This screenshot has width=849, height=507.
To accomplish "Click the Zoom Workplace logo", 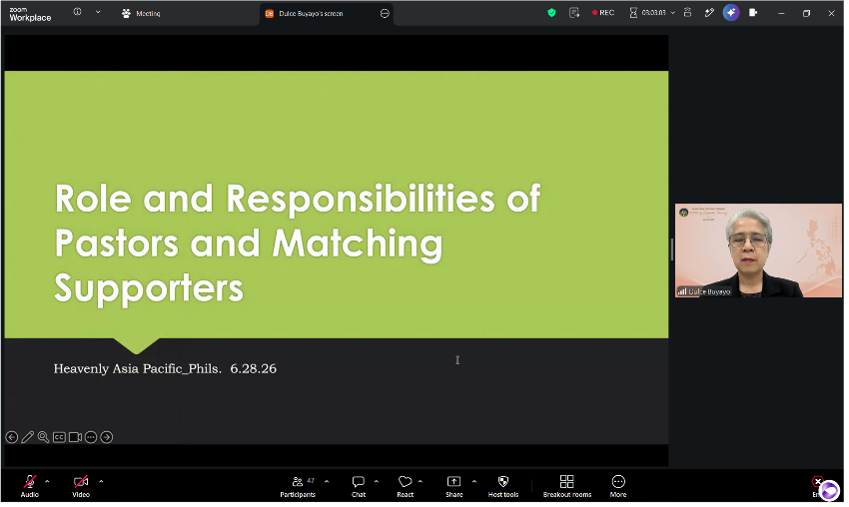I will (30, 14).
